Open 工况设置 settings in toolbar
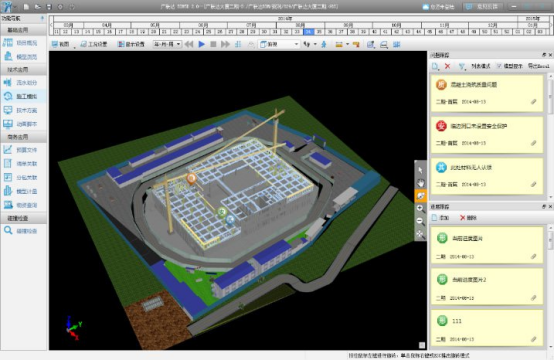Image resolution: width=554 pixels, height=360 pixels. (94, 44)
